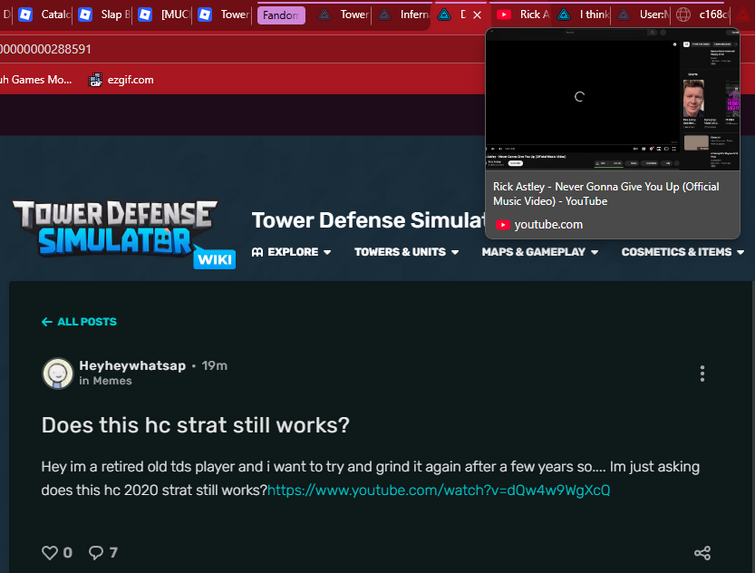Like the post with the heart icon
This screenshot has height=573, width=755.
pyautogui.click(x=50, y=553)
